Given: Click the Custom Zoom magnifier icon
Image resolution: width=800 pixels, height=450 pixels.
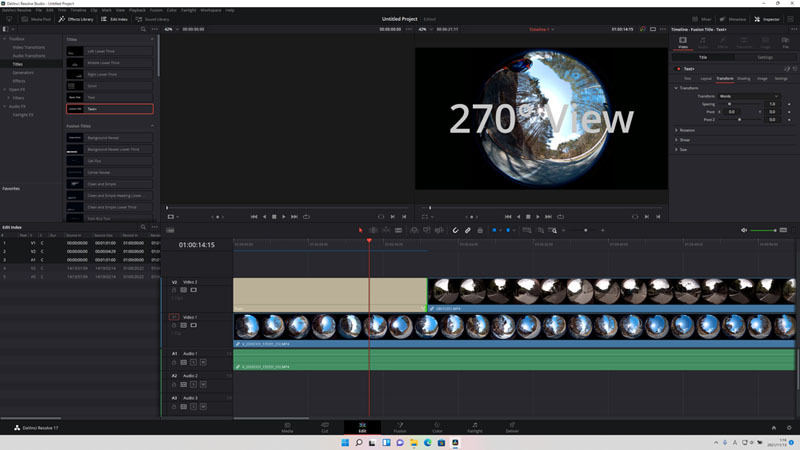Looking at the screenshot, I should 553,231.
